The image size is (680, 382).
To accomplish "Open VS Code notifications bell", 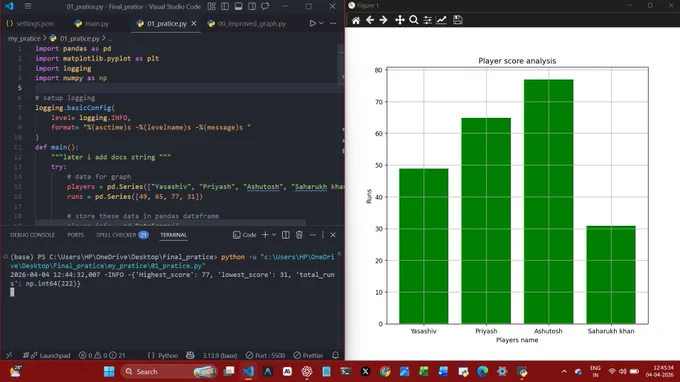I will pyautogui.click(x=335, y=355).
